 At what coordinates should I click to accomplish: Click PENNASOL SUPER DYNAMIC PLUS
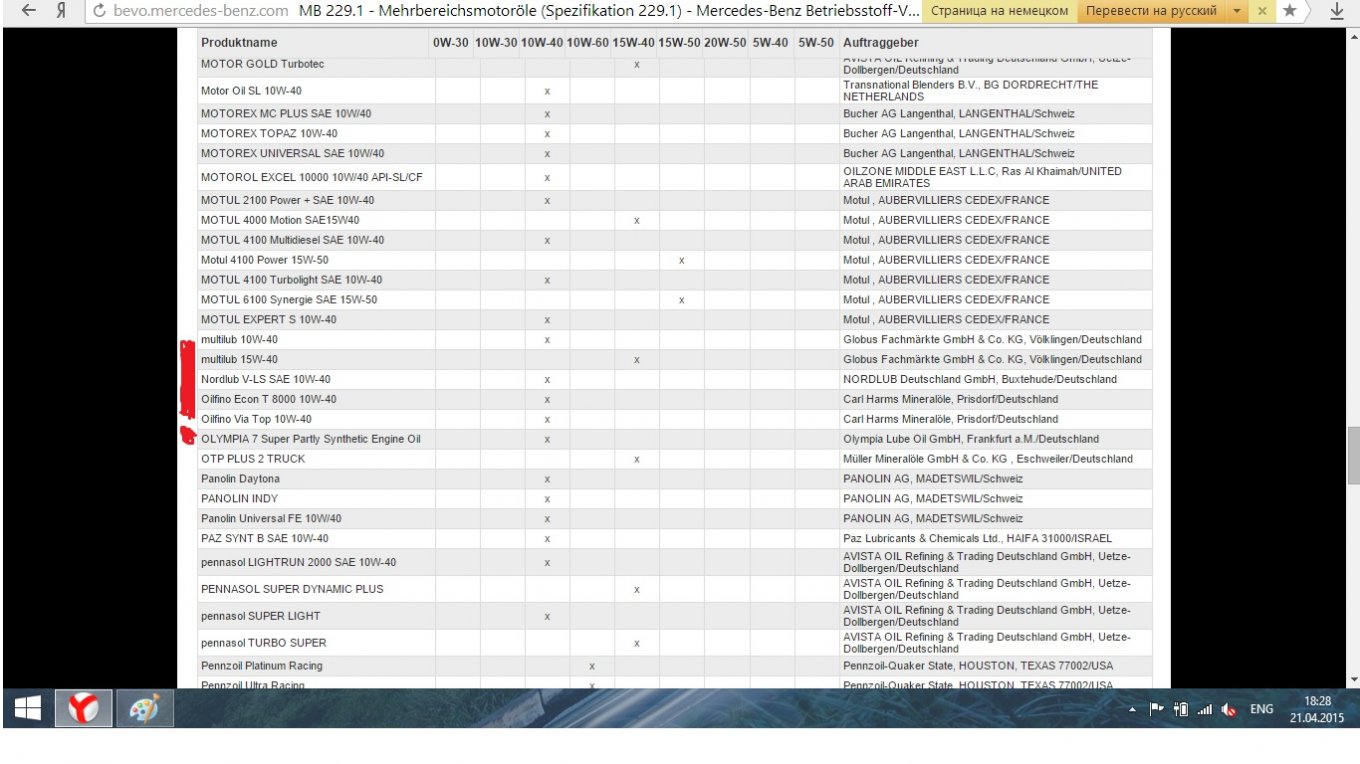click(x=292, y=589)
